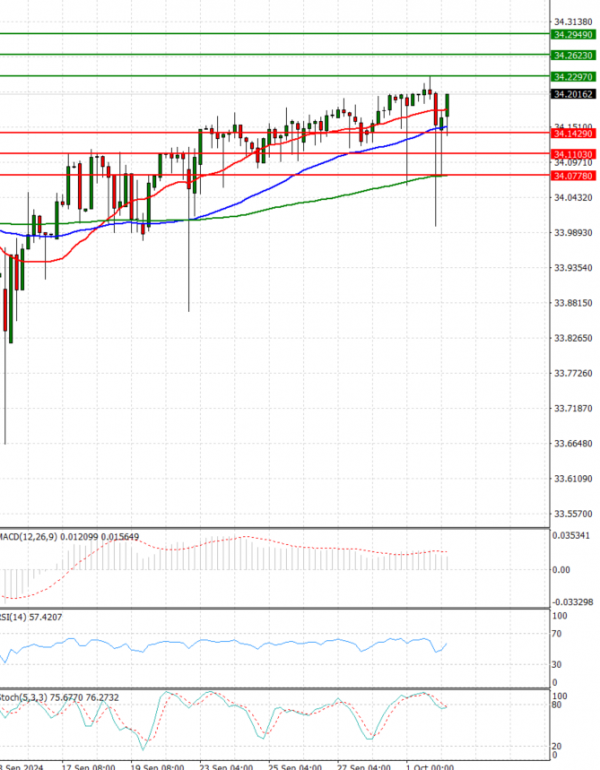This screenshot has height=770, width=600.
Task: Select the price axis value 33.98930
Action: pos(573,233)
